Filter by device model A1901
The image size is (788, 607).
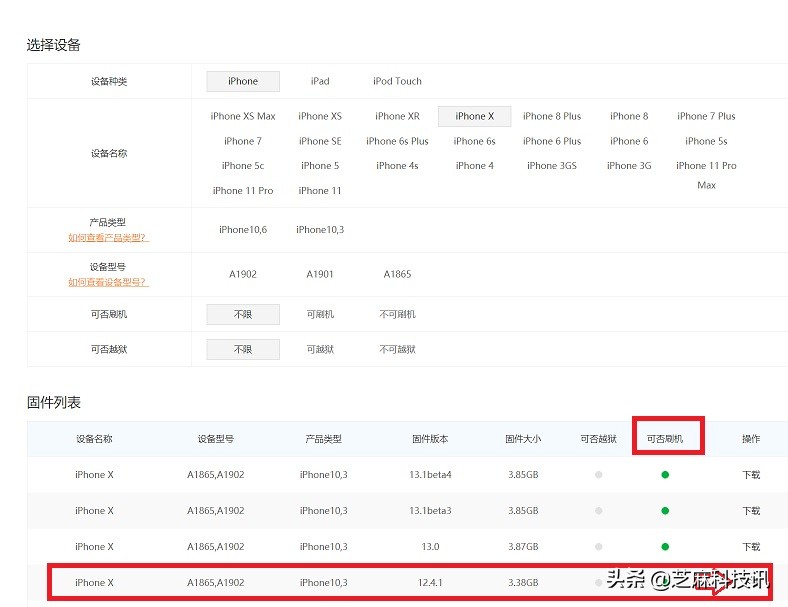(320, 274)
